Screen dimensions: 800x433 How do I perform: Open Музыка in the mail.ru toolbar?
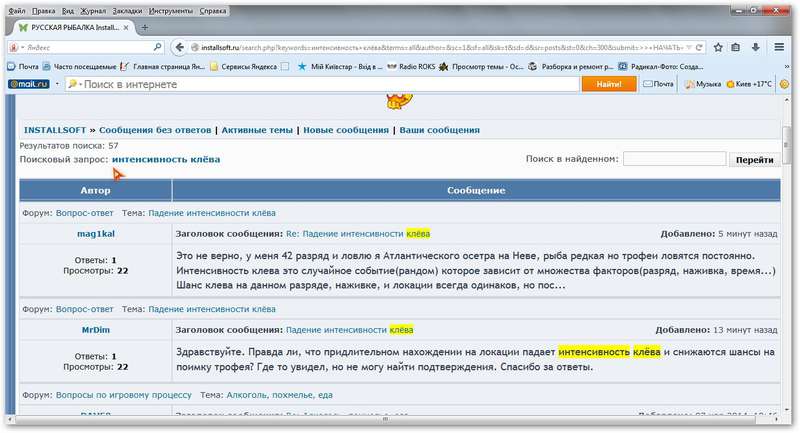[703, 84]
